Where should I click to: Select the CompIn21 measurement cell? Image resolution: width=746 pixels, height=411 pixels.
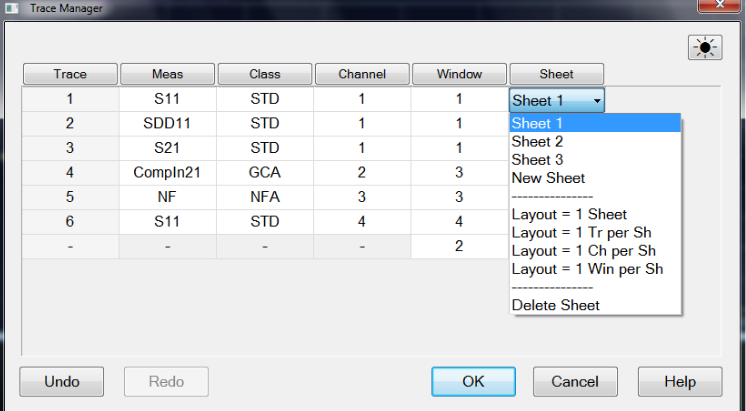point(167,172)
